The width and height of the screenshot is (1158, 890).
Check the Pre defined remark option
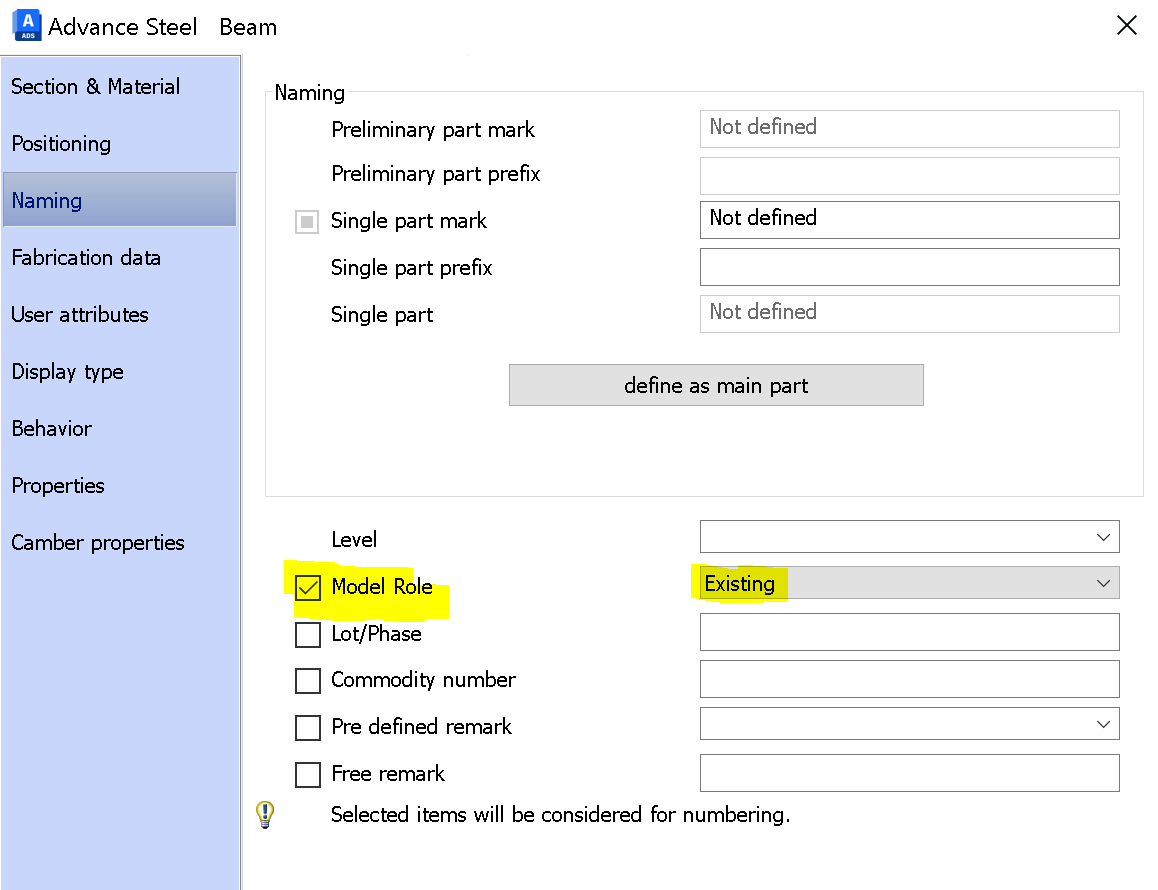[x=307, y=727]
